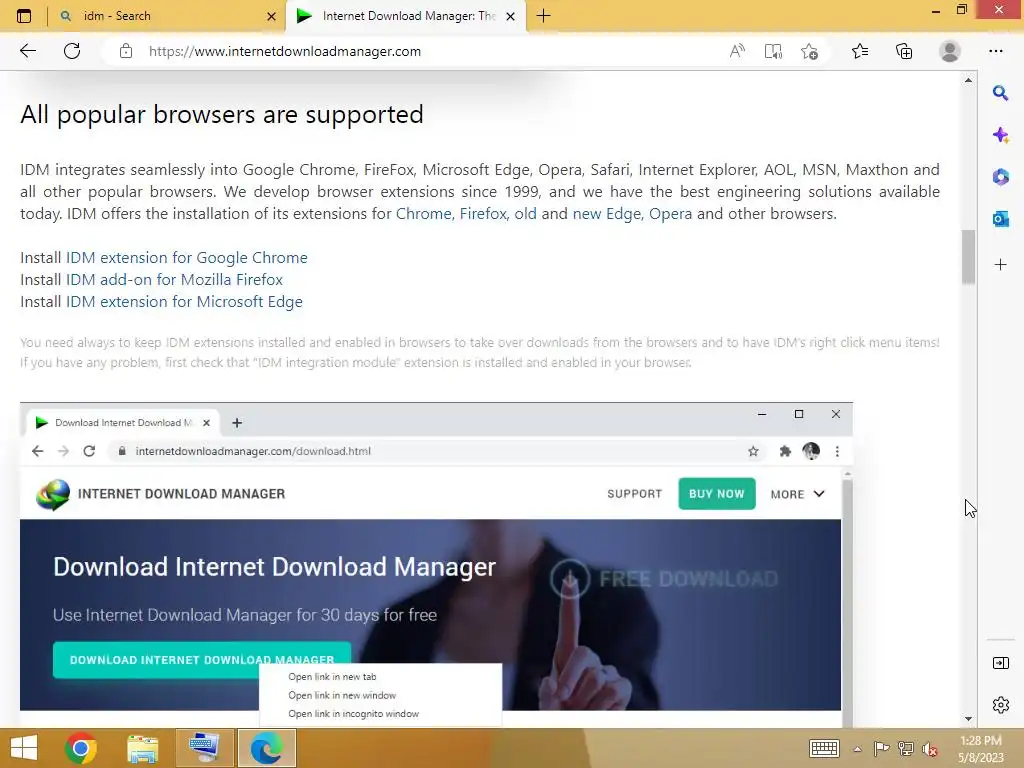The image size is (1024, 768).
Task: Add this page to favorites star
Action: click(x=809, y=51)
